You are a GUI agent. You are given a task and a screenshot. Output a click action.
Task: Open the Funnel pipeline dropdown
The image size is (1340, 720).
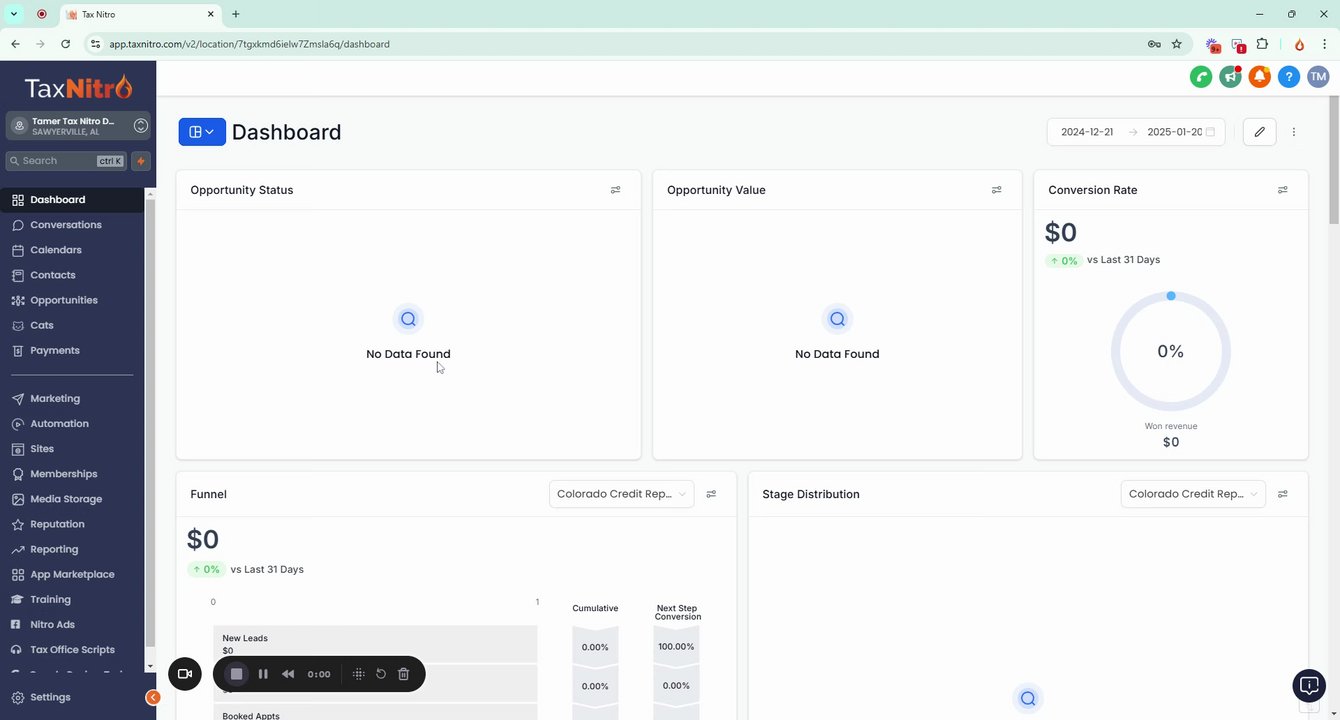[621, 494]
